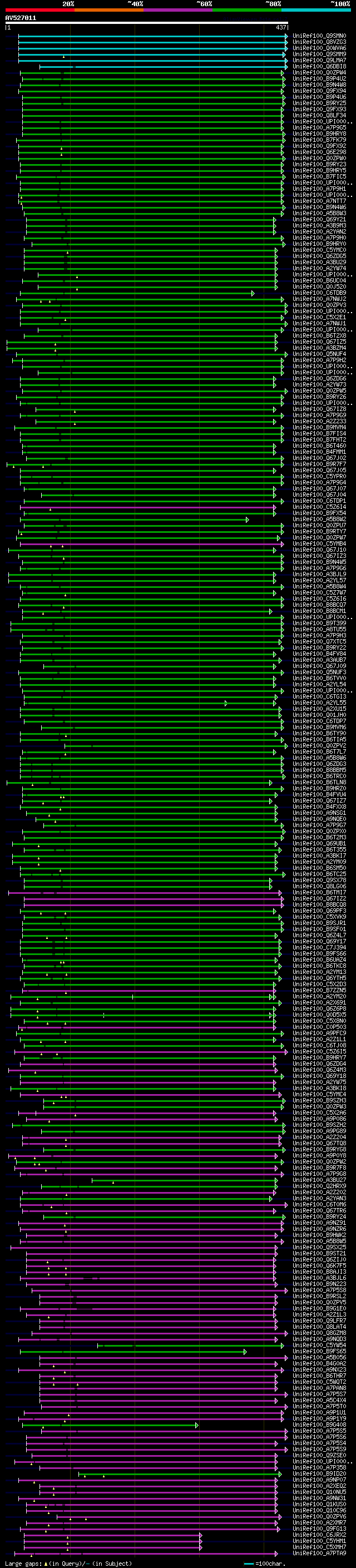
Task: Select the UniRef100_Q9SX78 hit label
Action: 319,879
